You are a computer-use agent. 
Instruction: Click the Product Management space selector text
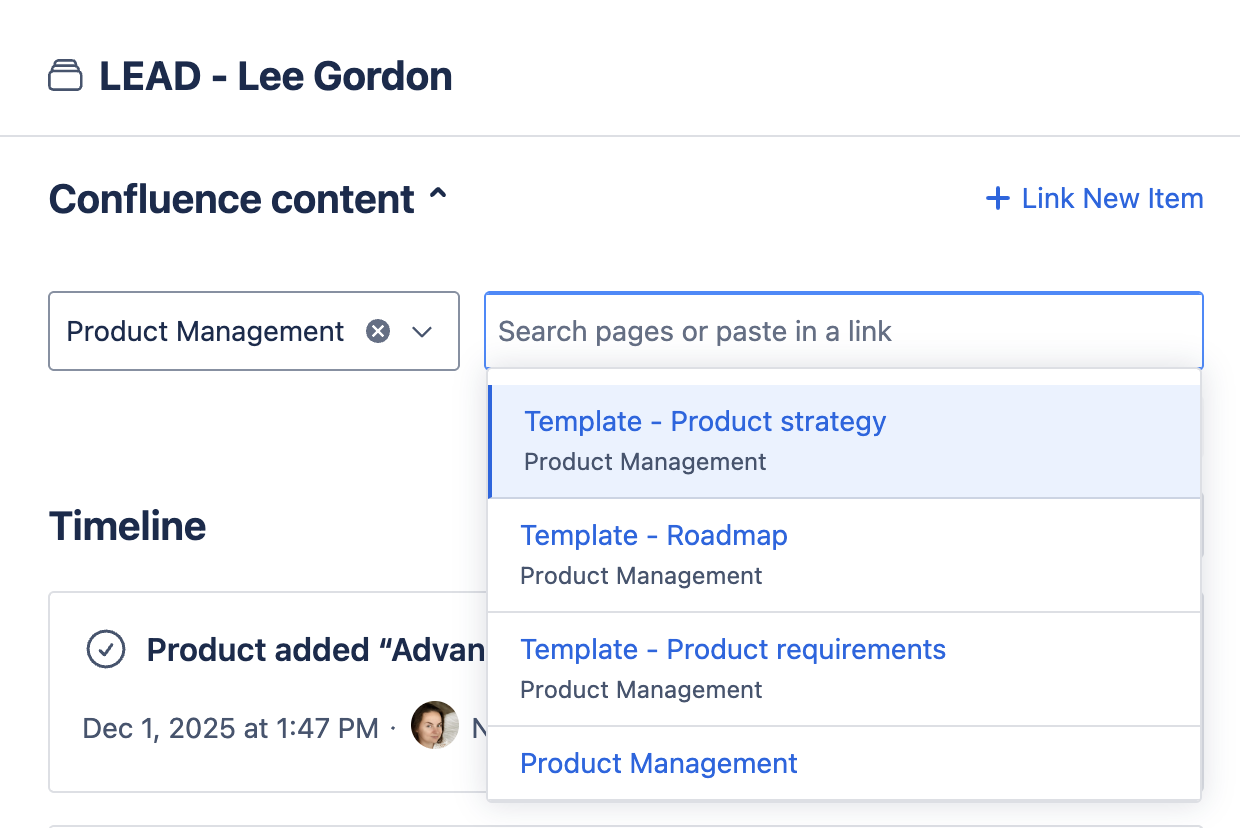click(x=205, y=331)
